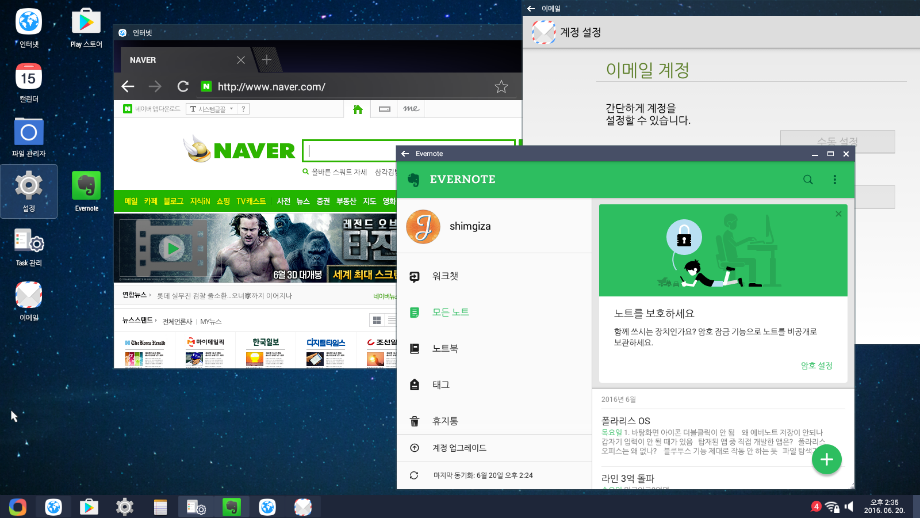Open 사전 in Naver menu
Viewport: 920px width, 518px height.
283,201
